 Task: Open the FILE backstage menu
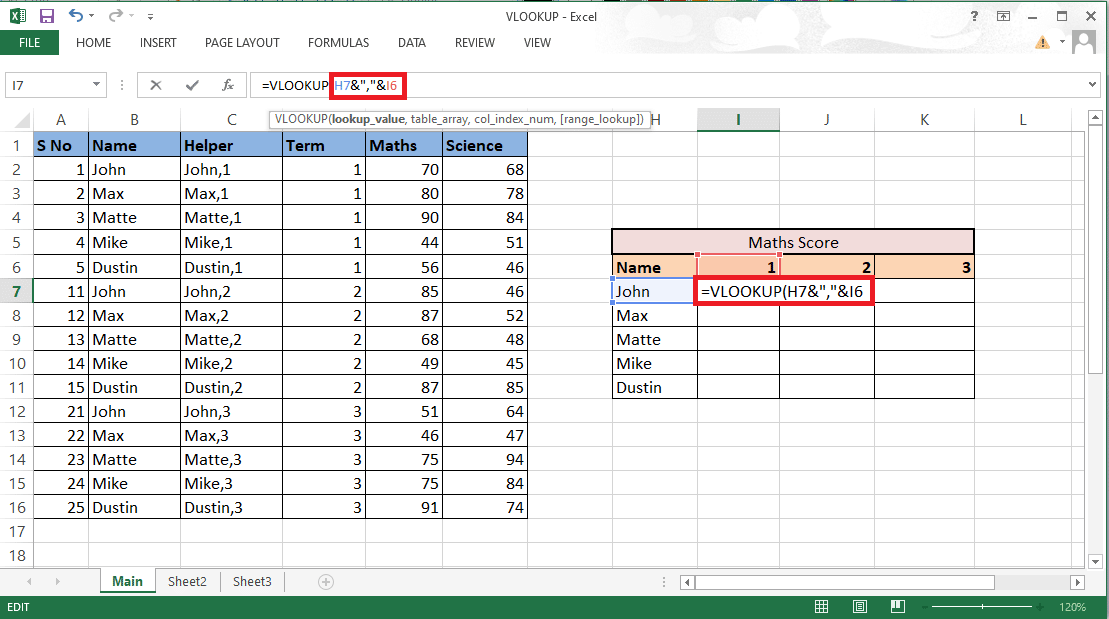29,43
